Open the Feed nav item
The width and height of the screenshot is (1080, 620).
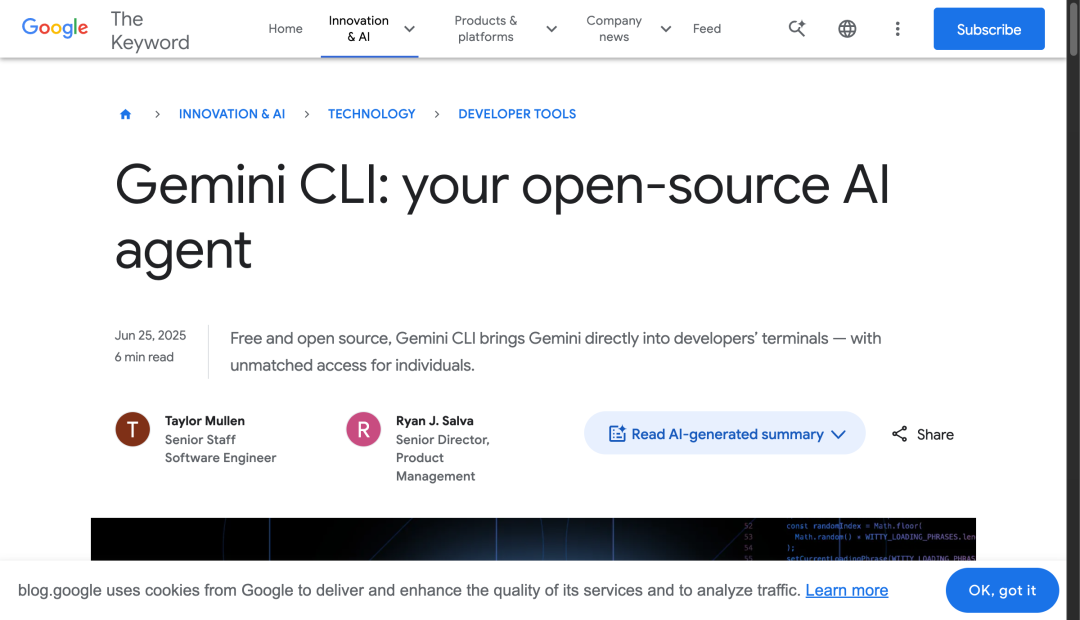pos(707,29)
